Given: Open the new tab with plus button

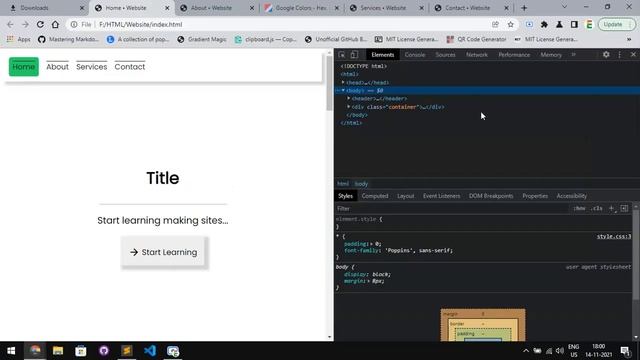Looking at the screenshot, I should click(x=524, y=8).
